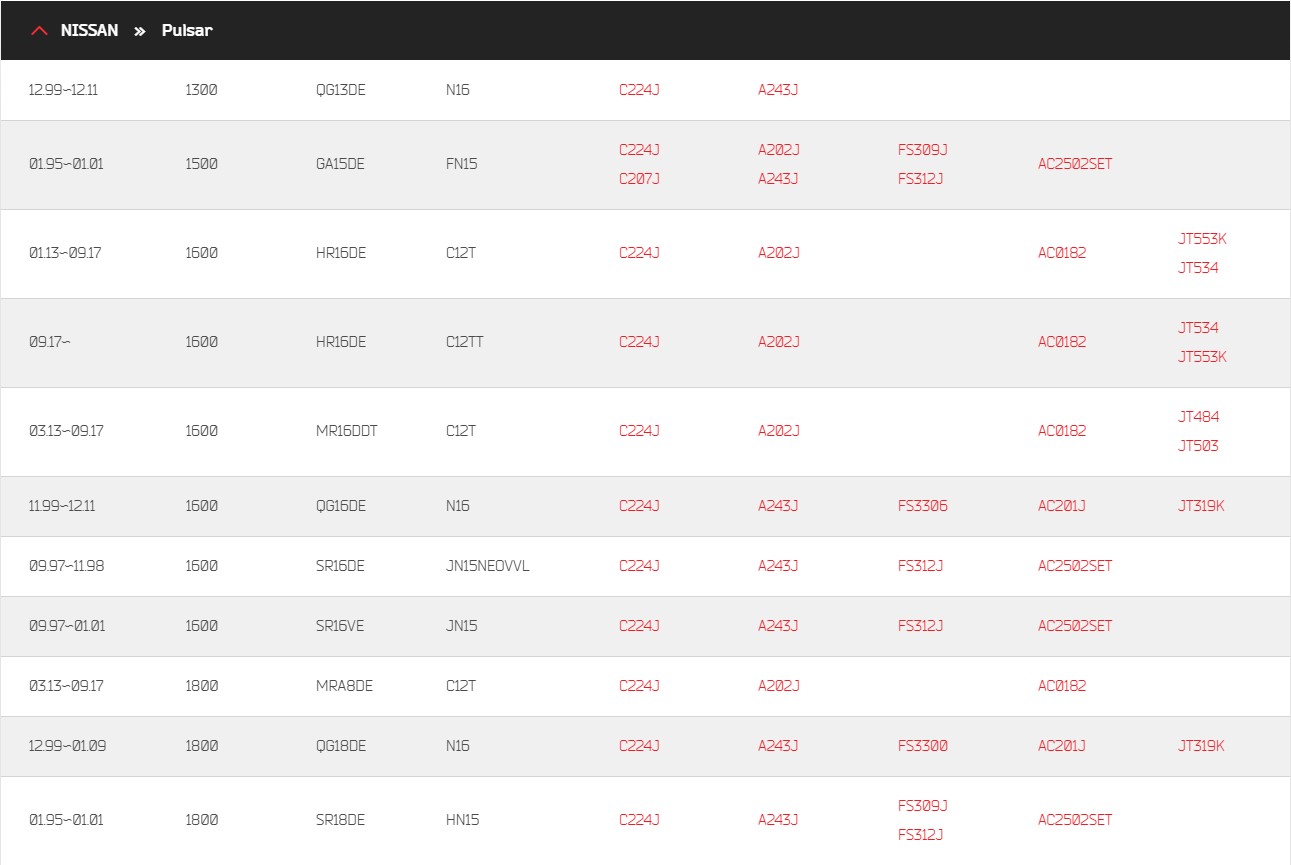Select the 12.99~01.09 date range
The width and height of the screenshot is (1291, 865).
click(x=67, y=746)
